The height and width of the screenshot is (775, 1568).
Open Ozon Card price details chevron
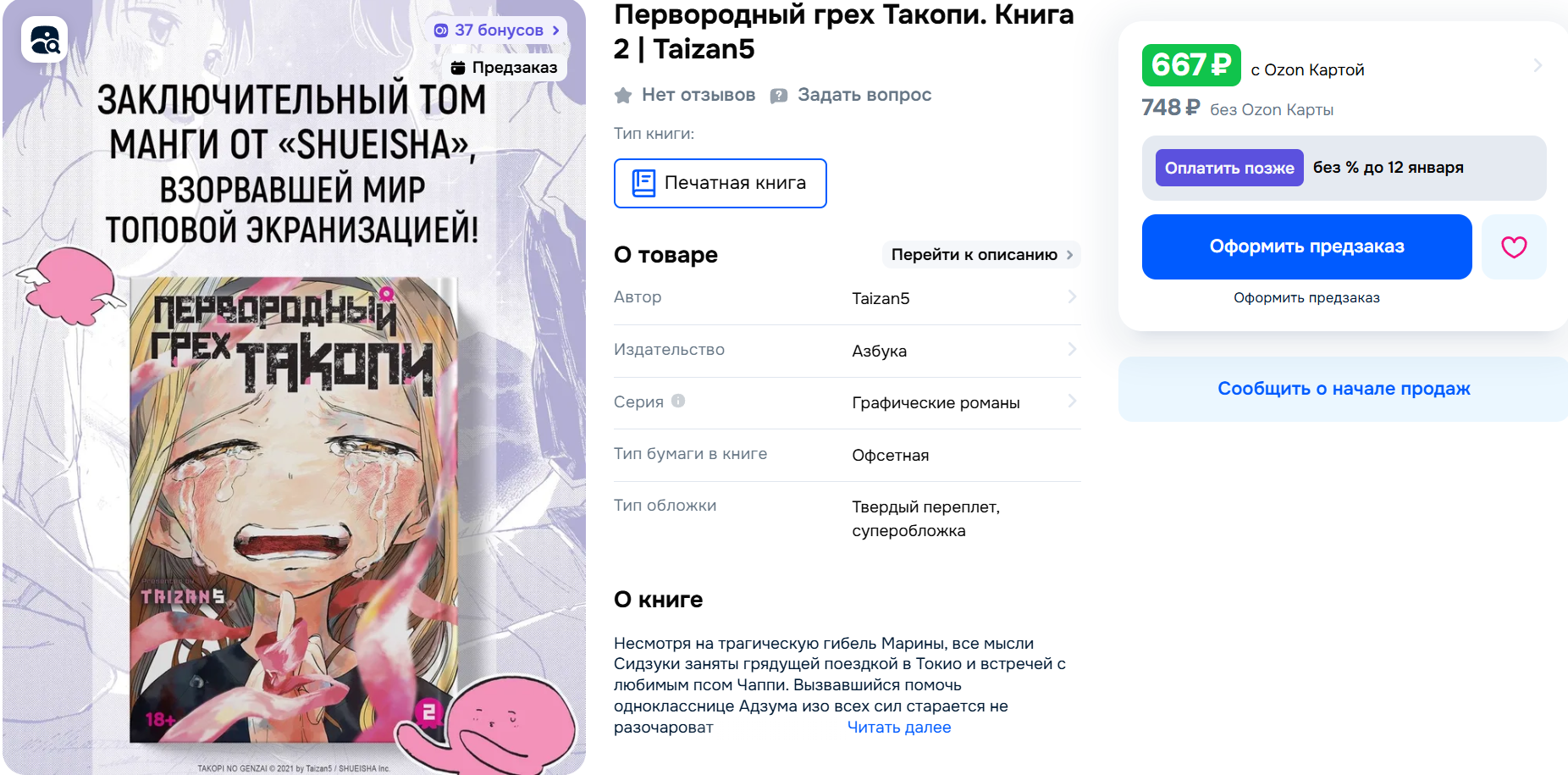1538,65
